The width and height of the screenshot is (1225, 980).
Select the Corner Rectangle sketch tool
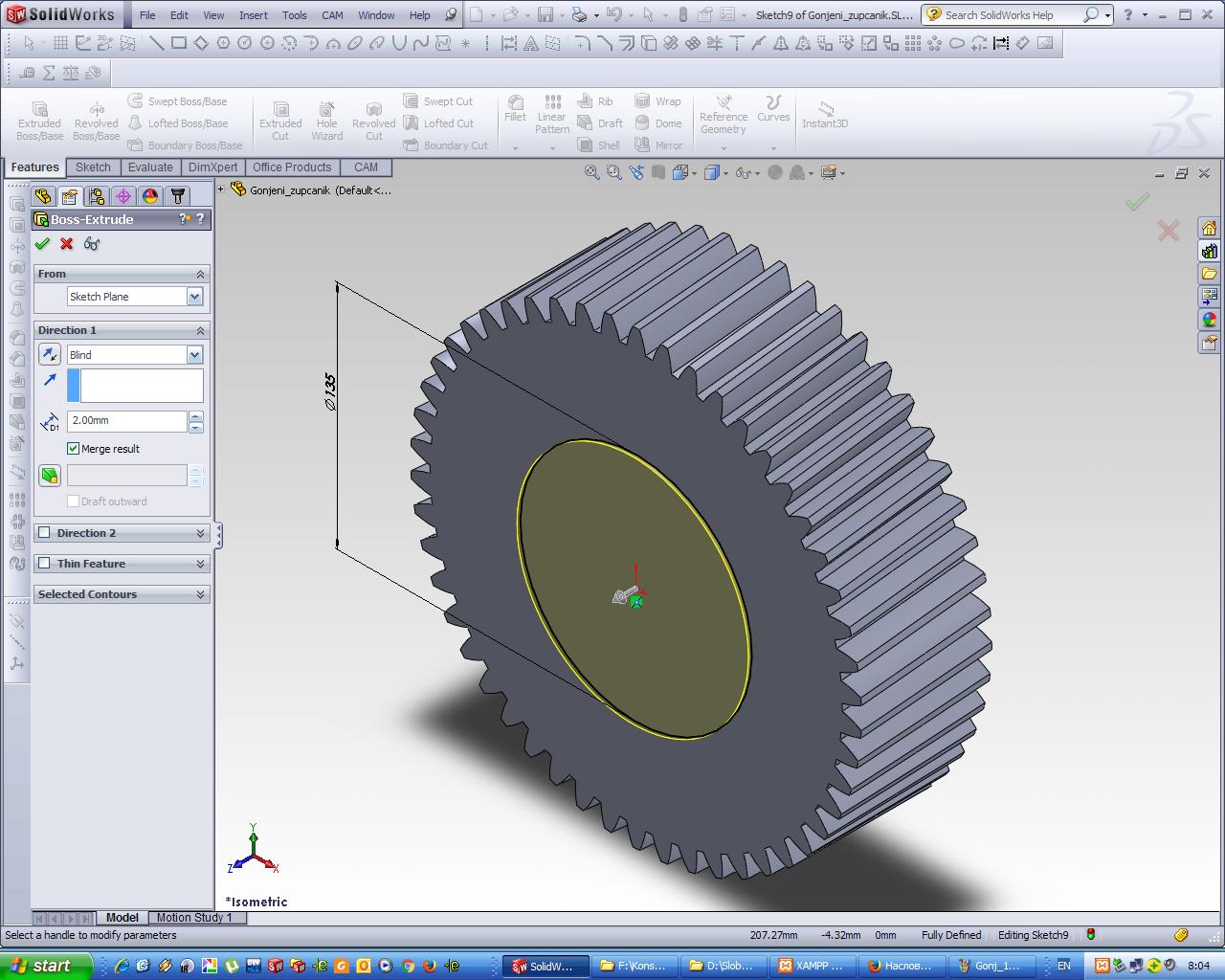click(179, 43)
